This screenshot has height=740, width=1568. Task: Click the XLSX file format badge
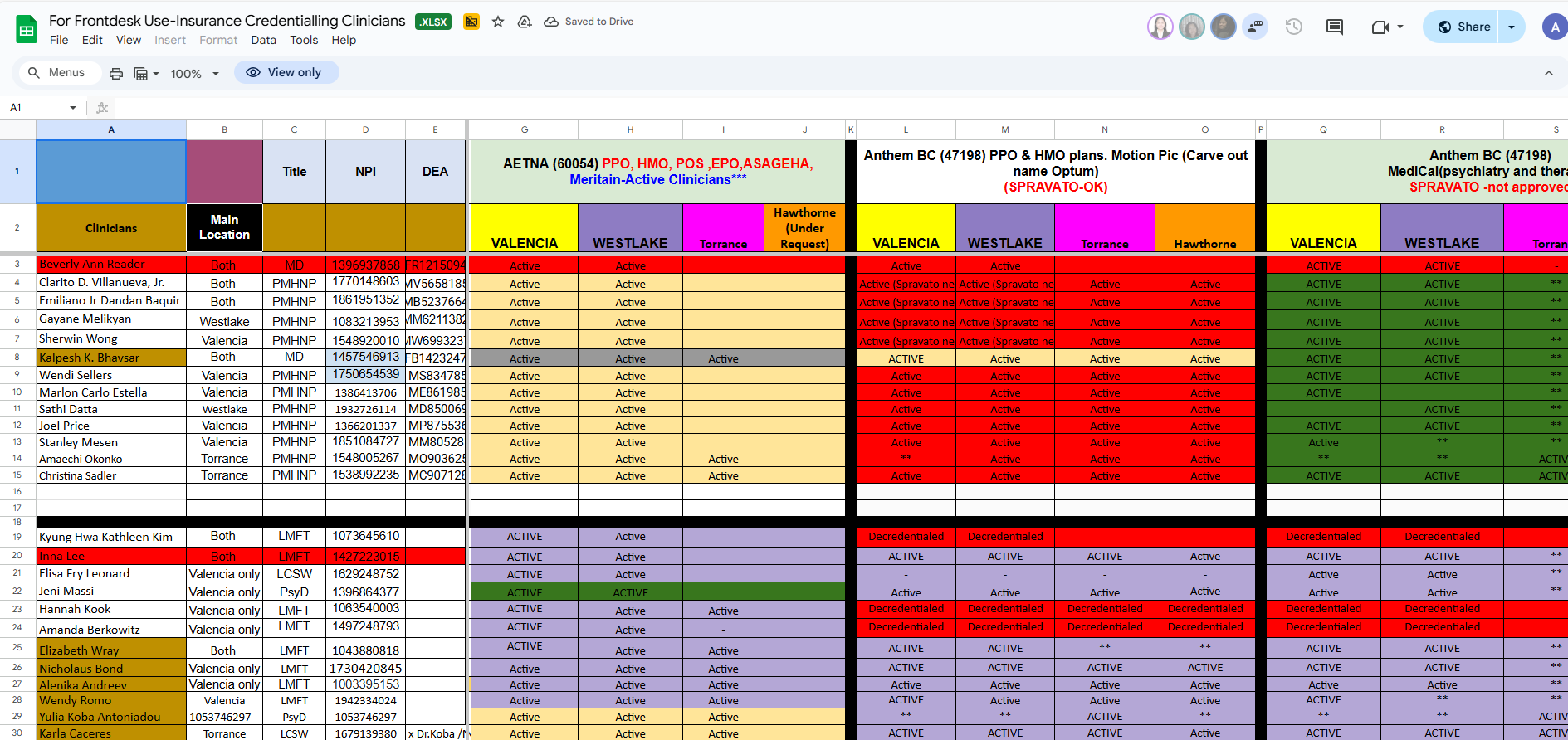coord(433,22)
